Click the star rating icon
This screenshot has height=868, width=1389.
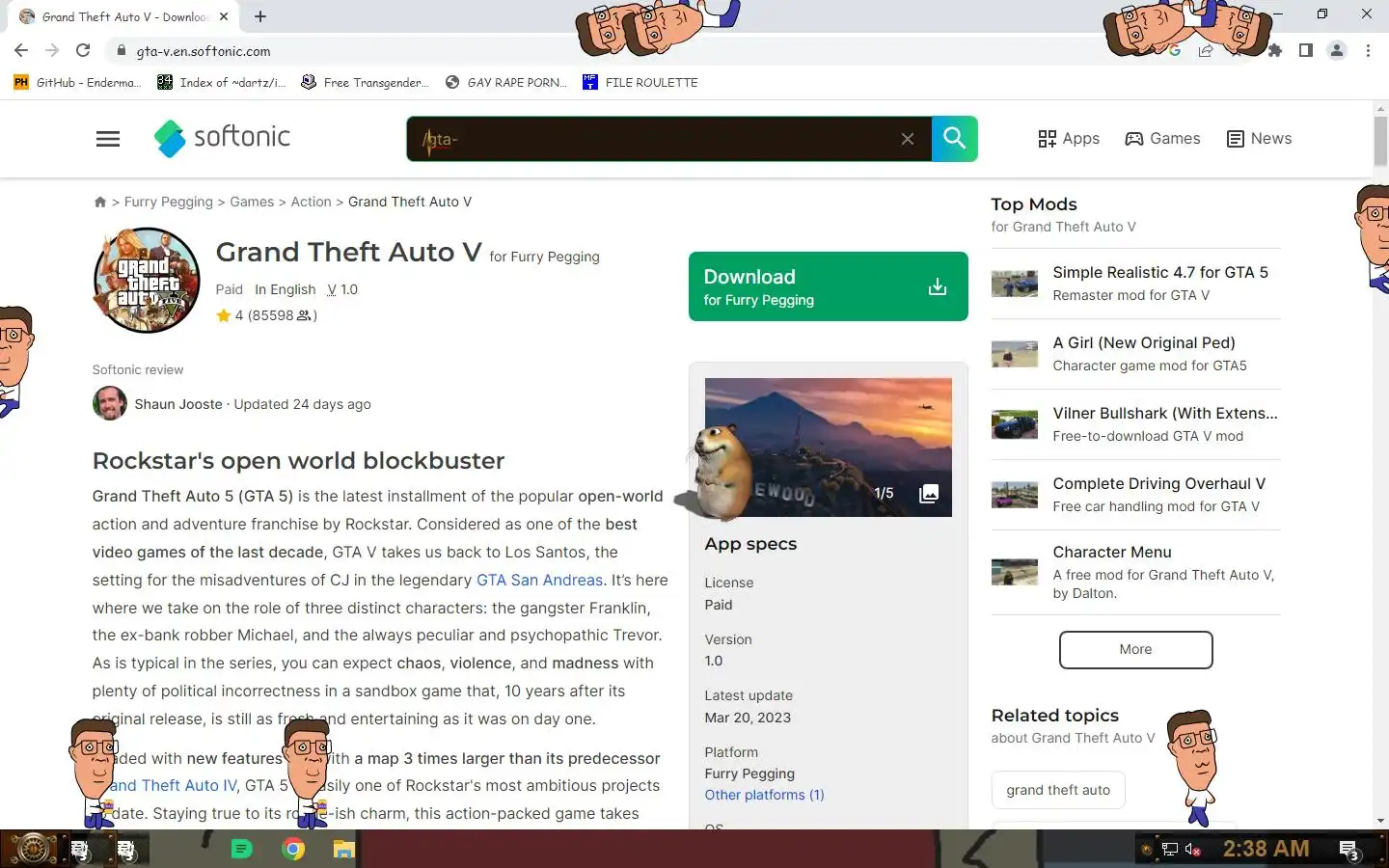coord(224,315)
